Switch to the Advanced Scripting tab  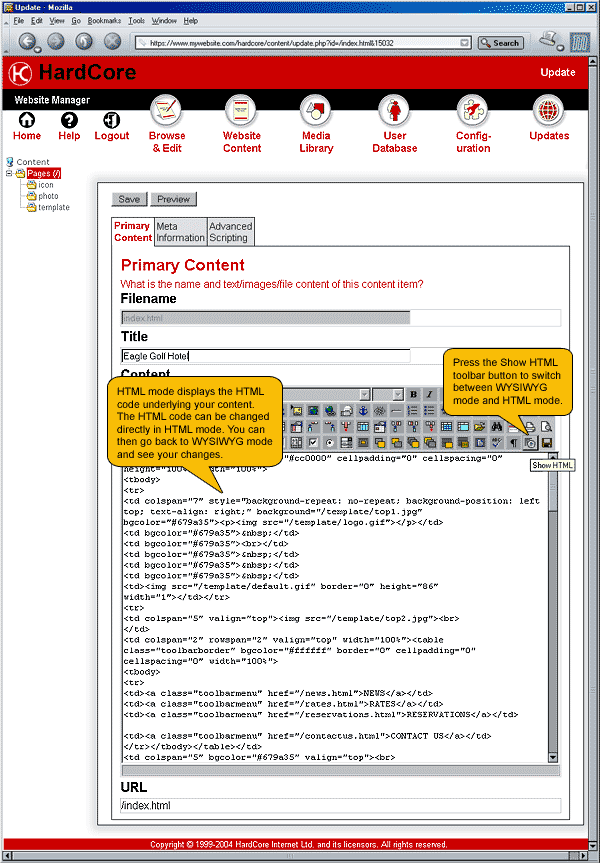pyautogui.click(x=231, y=232)
